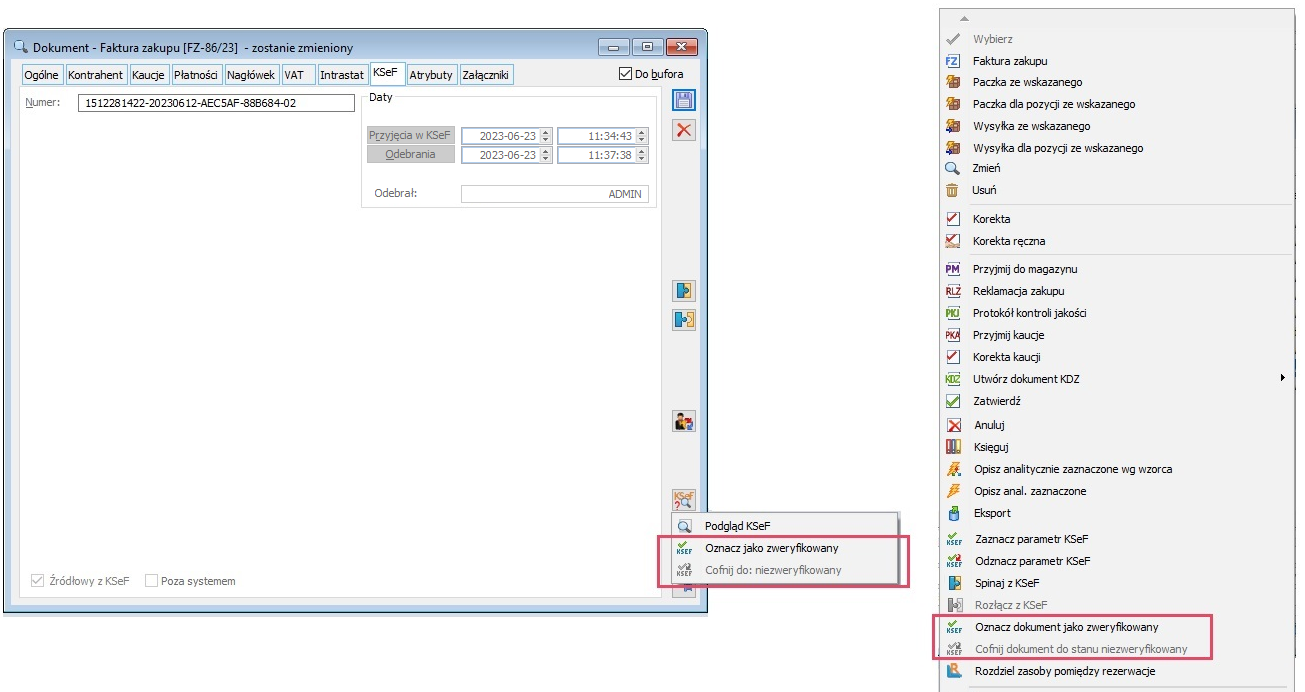Image resolution: width=1305 pixels, height=692 pixels.
Task: Toggle the Do bufora checkbox
Action: tap(626, 73)
